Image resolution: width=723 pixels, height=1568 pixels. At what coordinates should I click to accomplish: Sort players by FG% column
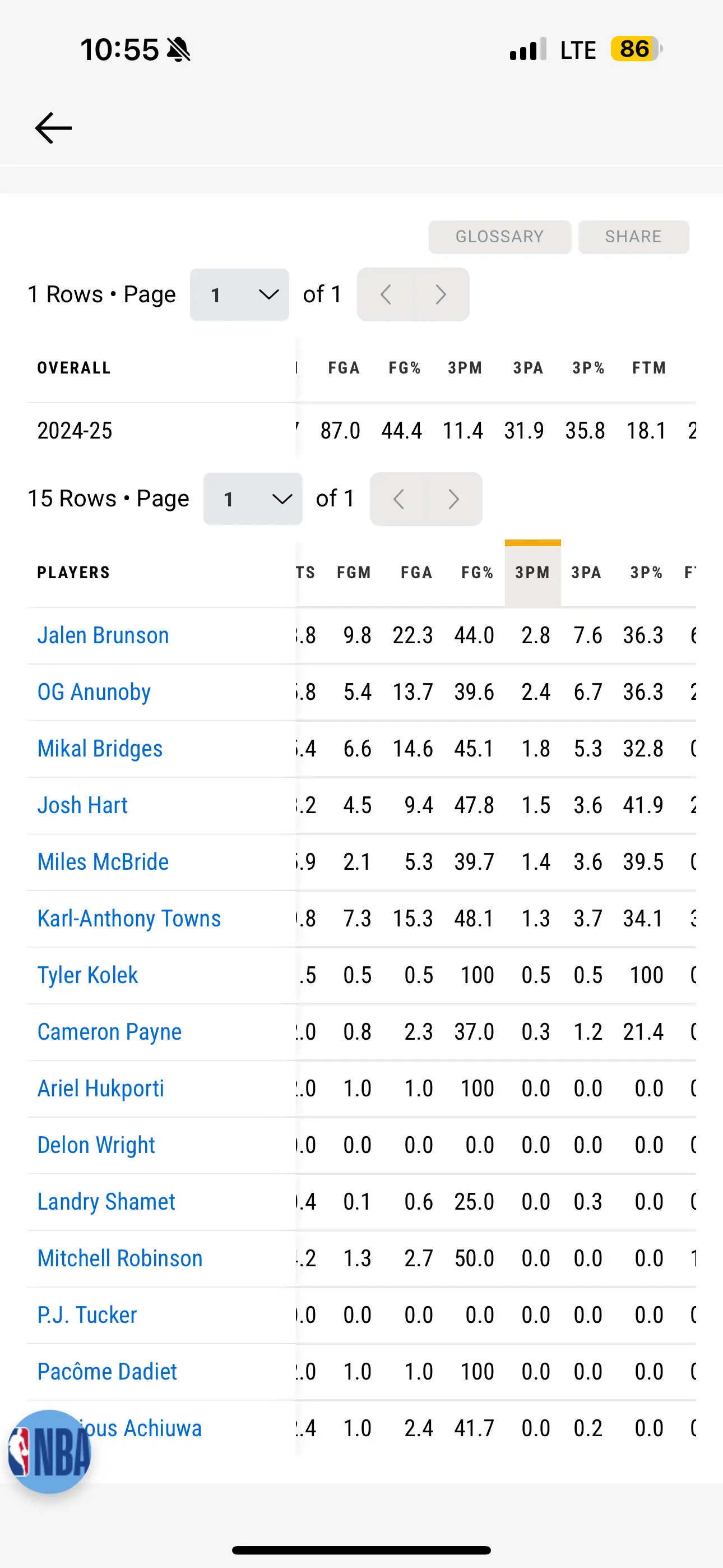(x=477, y=573)
